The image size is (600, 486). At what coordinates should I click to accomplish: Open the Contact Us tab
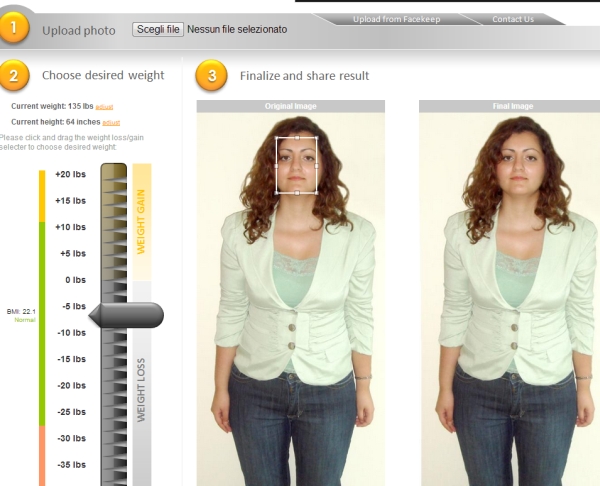[x=513, y=19]
